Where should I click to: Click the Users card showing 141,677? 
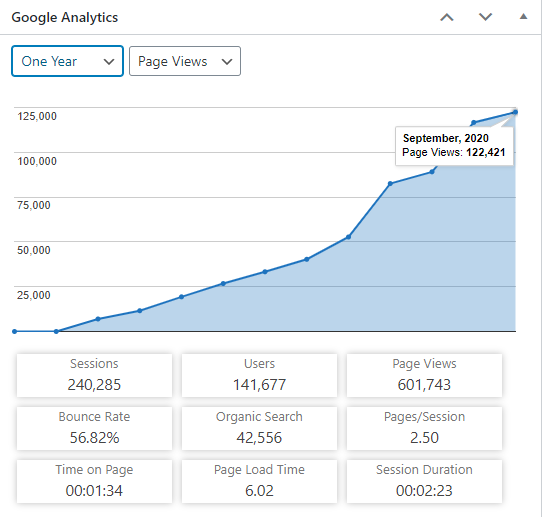coord(259,375)
